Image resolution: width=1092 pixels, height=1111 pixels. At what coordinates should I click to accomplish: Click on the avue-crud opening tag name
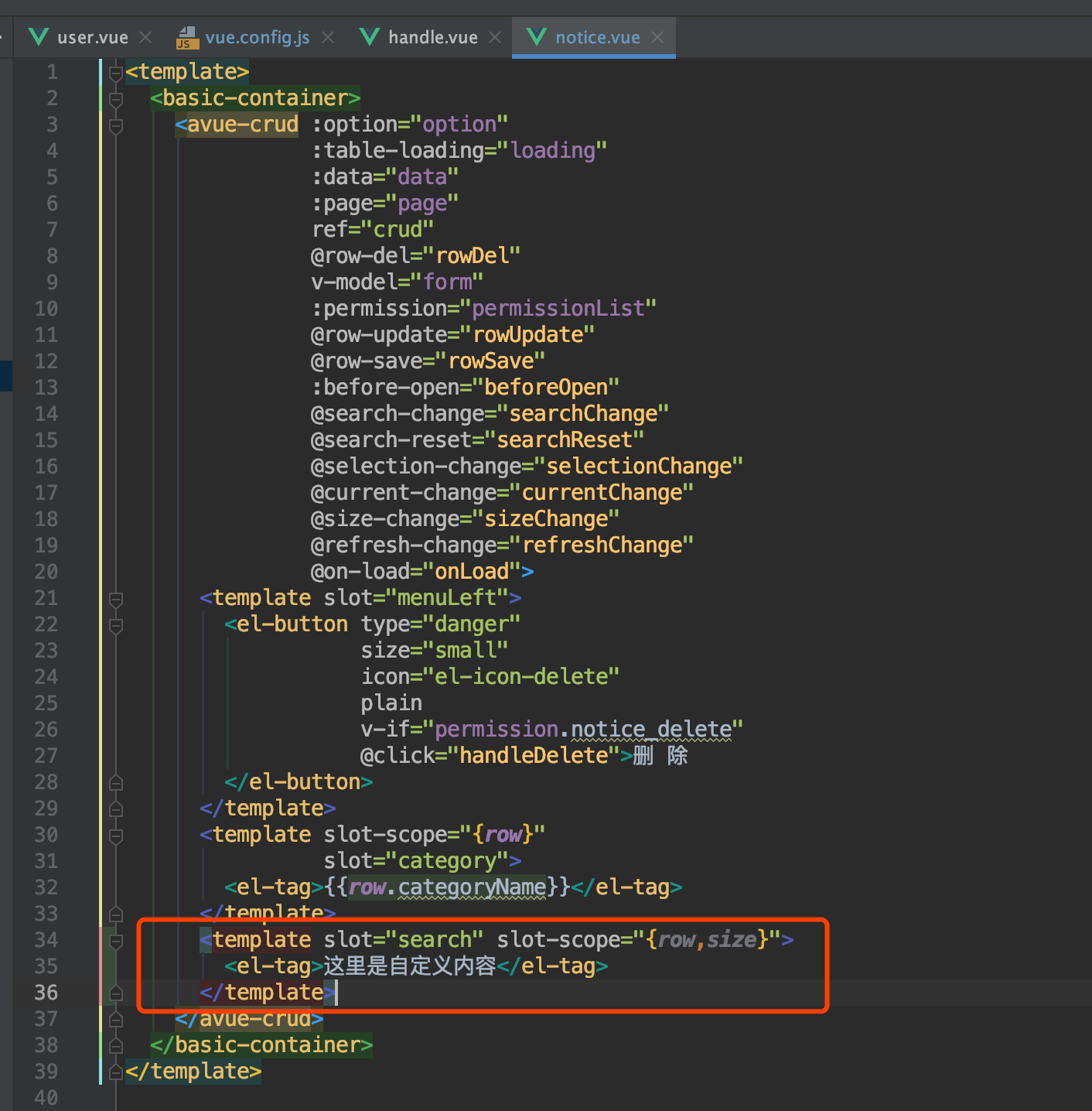(243, 125)
